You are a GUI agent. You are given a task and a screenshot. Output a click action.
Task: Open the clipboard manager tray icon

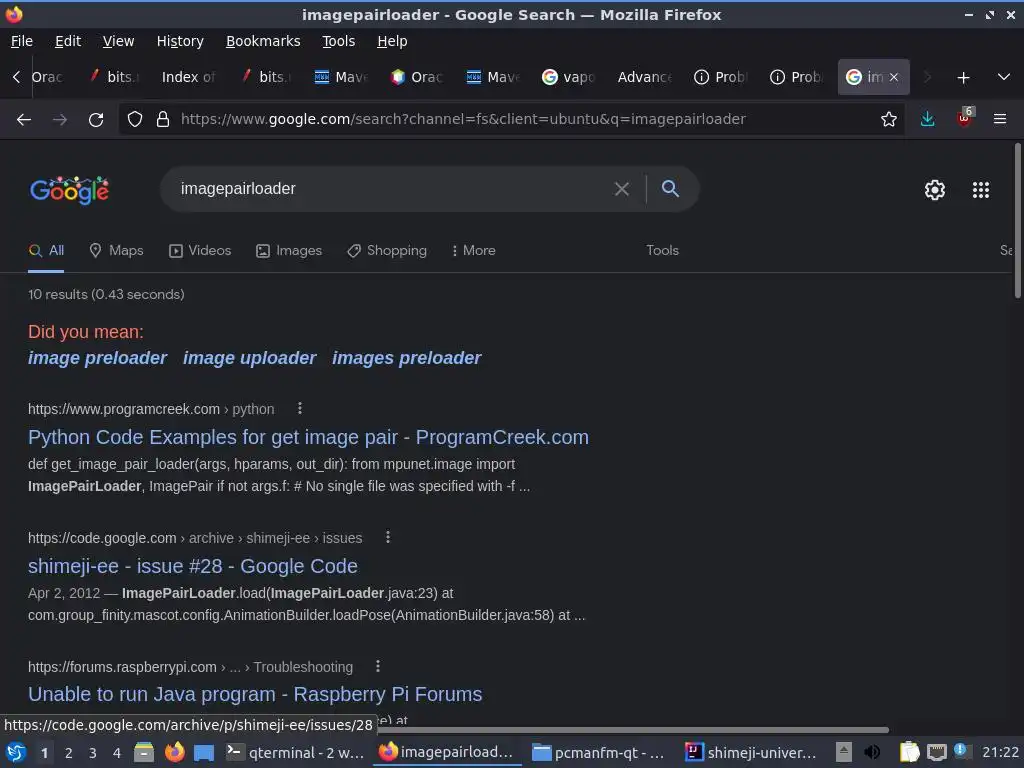point(909,752)
